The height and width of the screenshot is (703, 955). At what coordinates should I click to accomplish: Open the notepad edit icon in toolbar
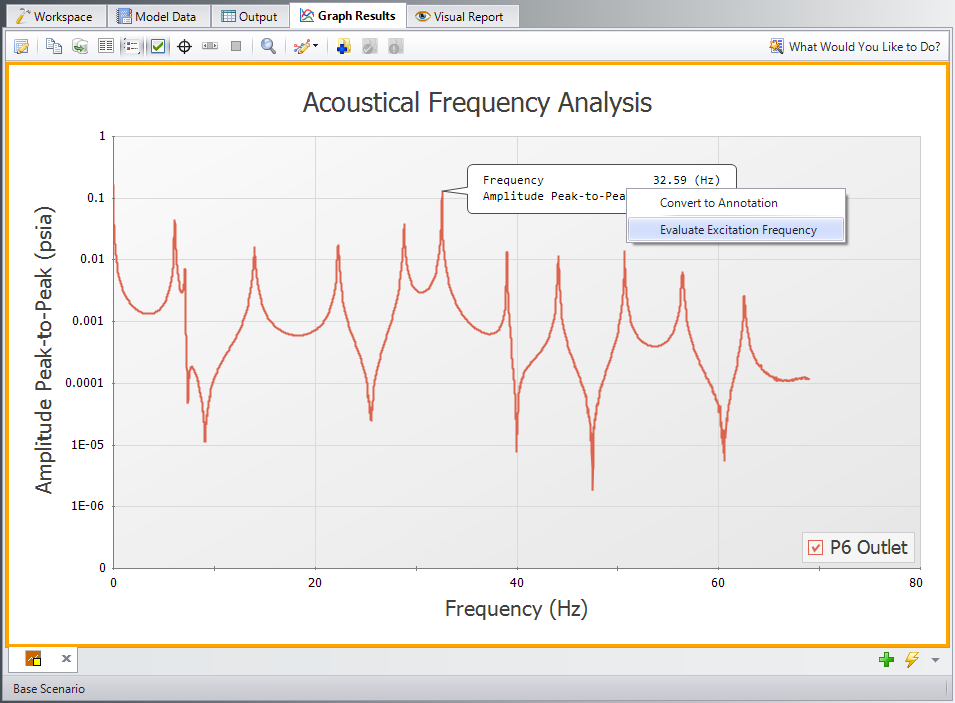tap(21, 46)
